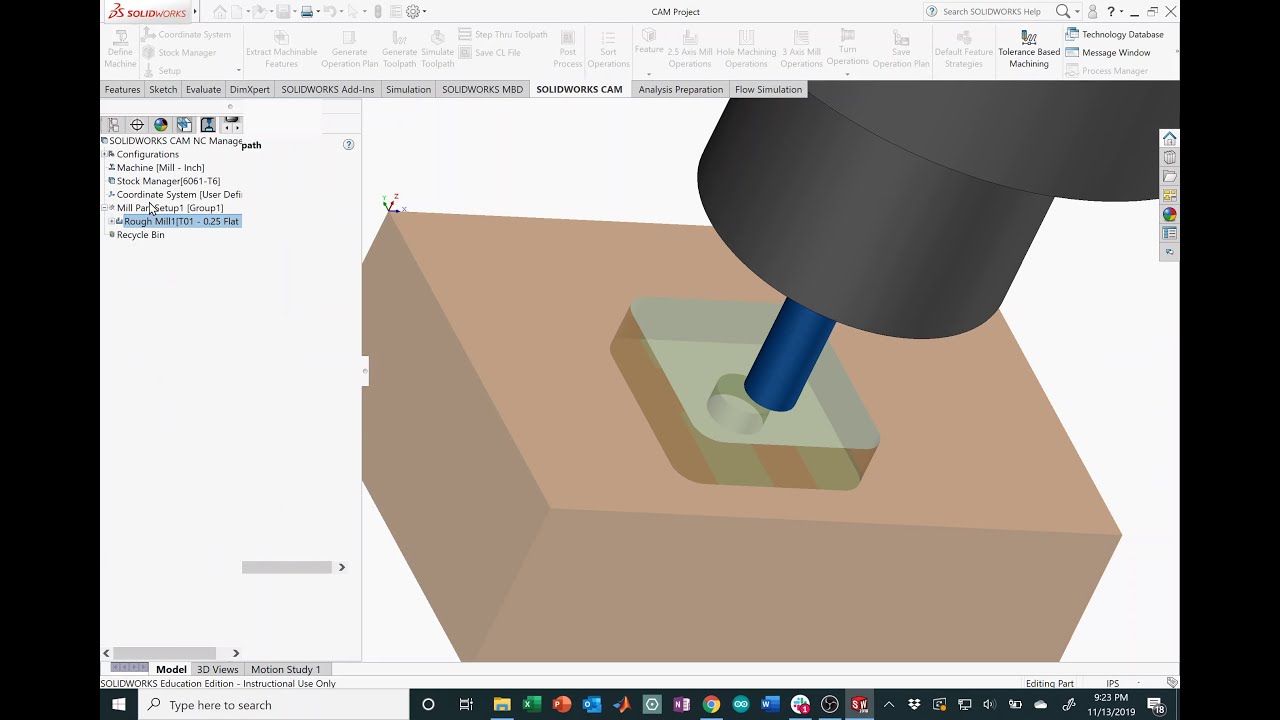Open the DisplayManager color sphere tab
1280x720 pixels.
(x=161, y=125)
